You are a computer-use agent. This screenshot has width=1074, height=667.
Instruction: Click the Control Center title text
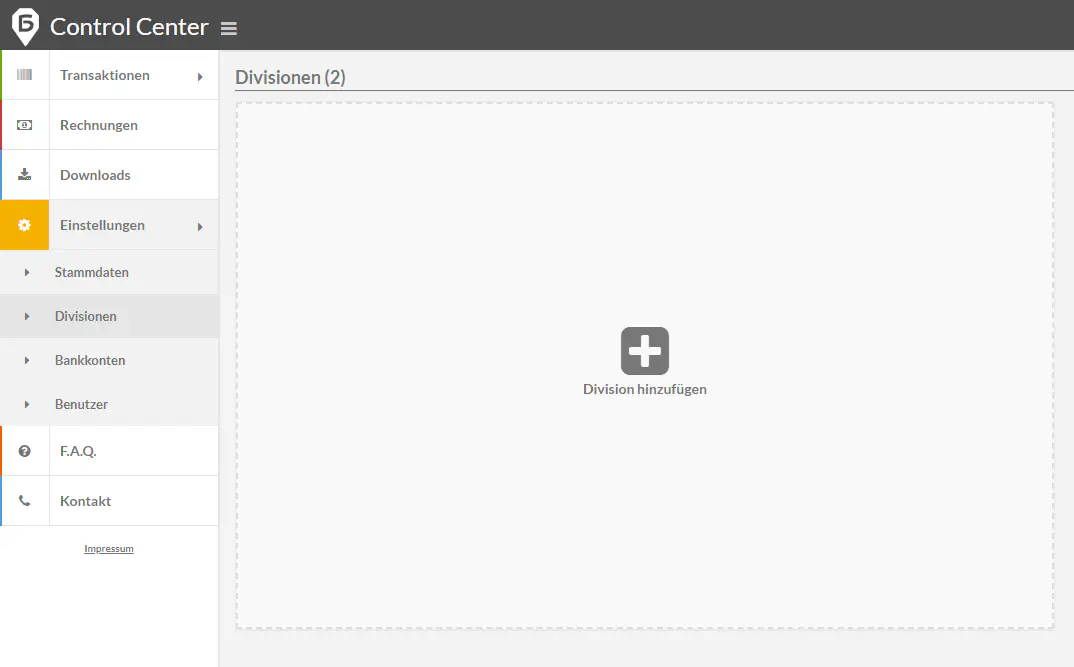point(129,27)
